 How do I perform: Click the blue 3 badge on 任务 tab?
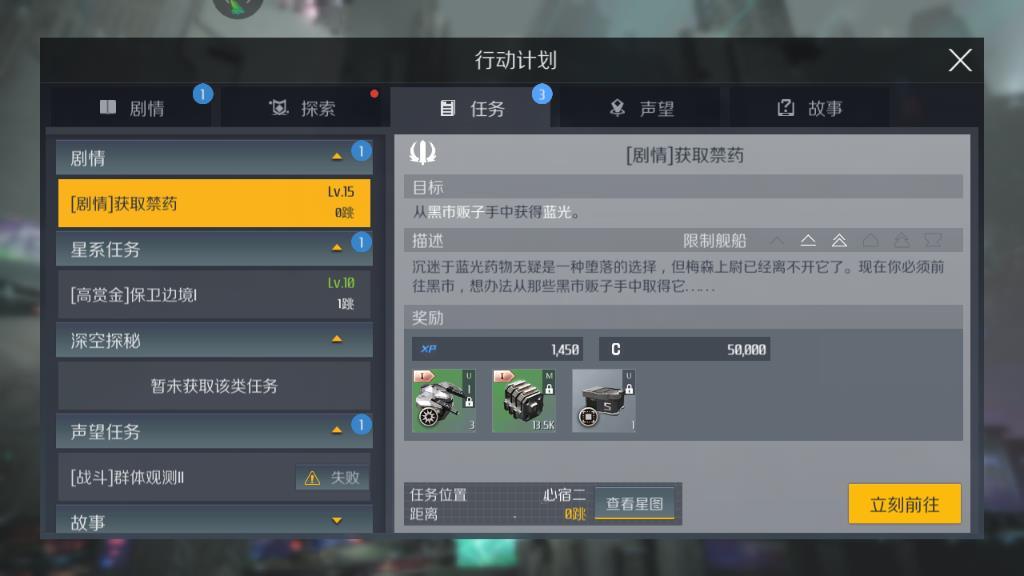(541, 95)
